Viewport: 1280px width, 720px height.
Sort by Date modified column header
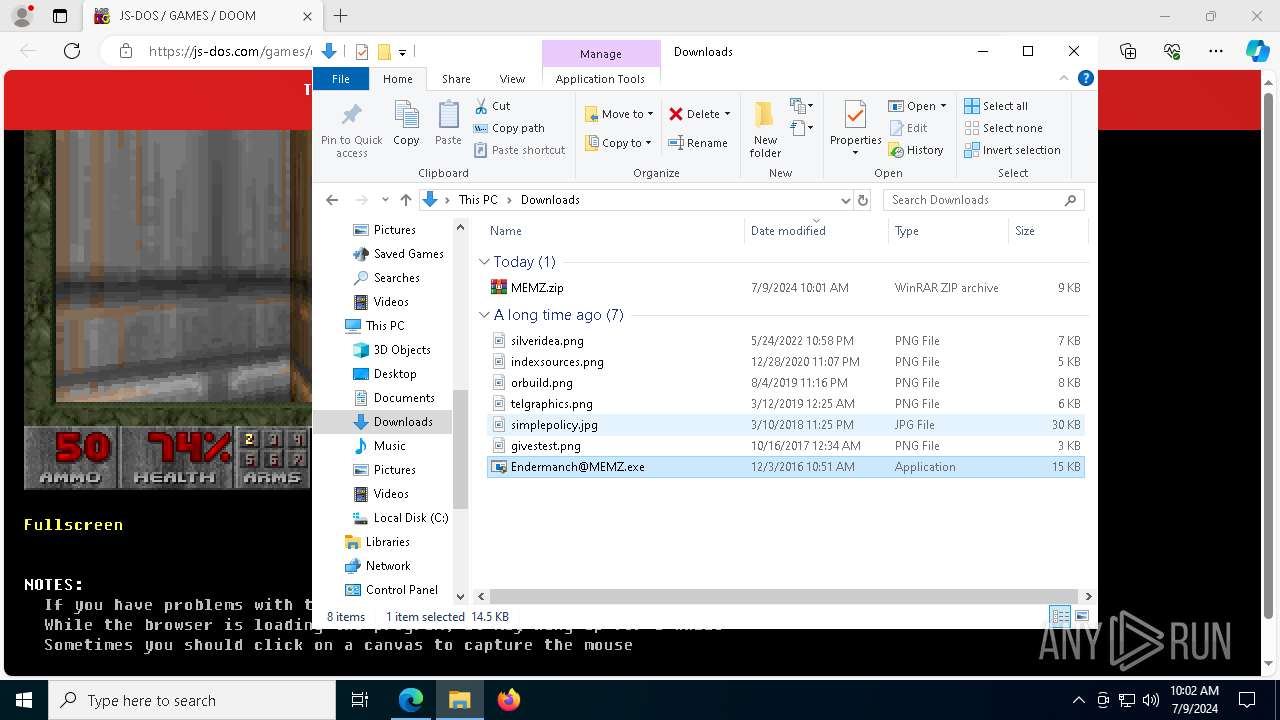816,231
